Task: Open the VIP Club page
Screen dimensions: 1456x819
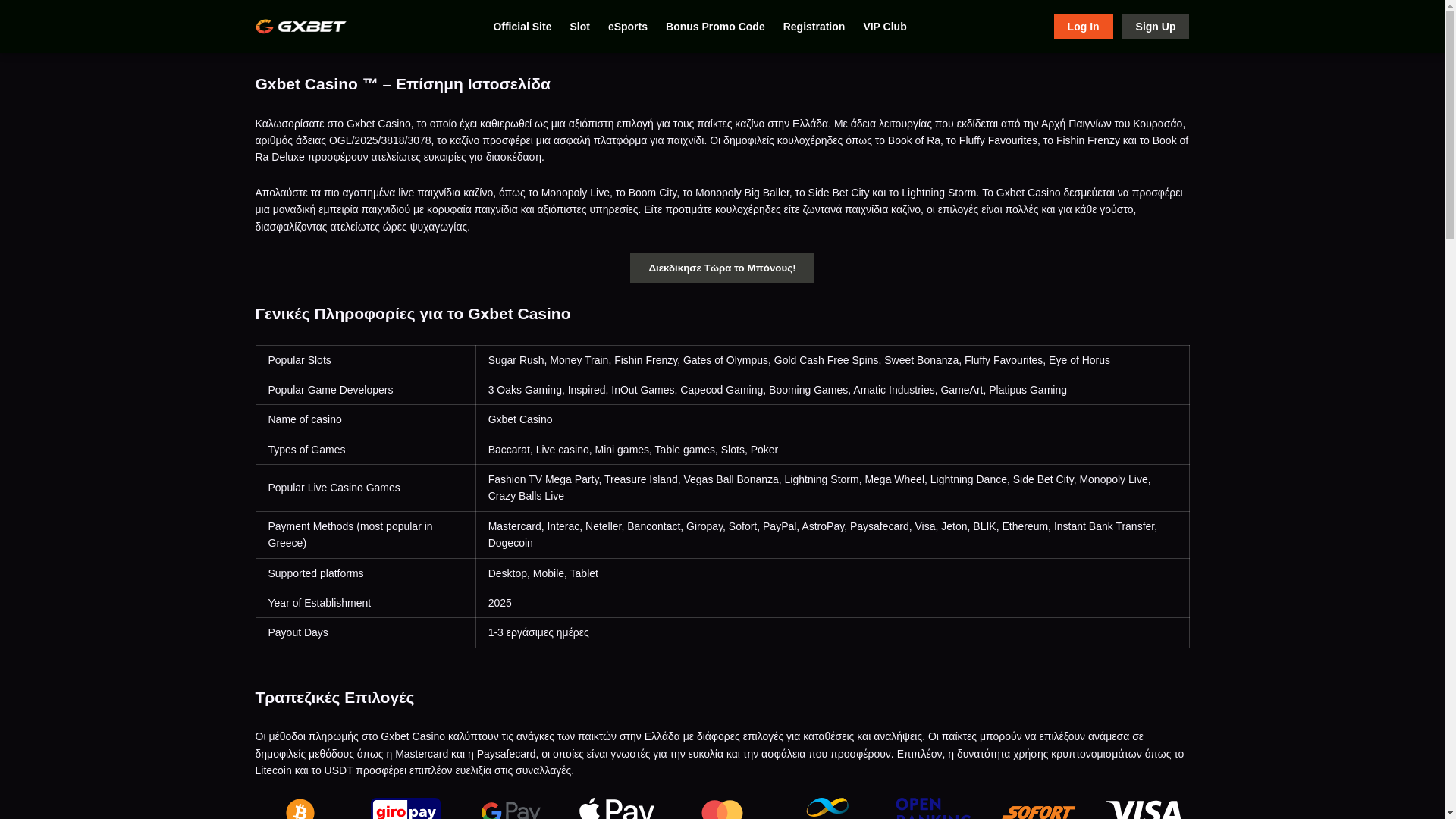Action: [x=884, y=27]
